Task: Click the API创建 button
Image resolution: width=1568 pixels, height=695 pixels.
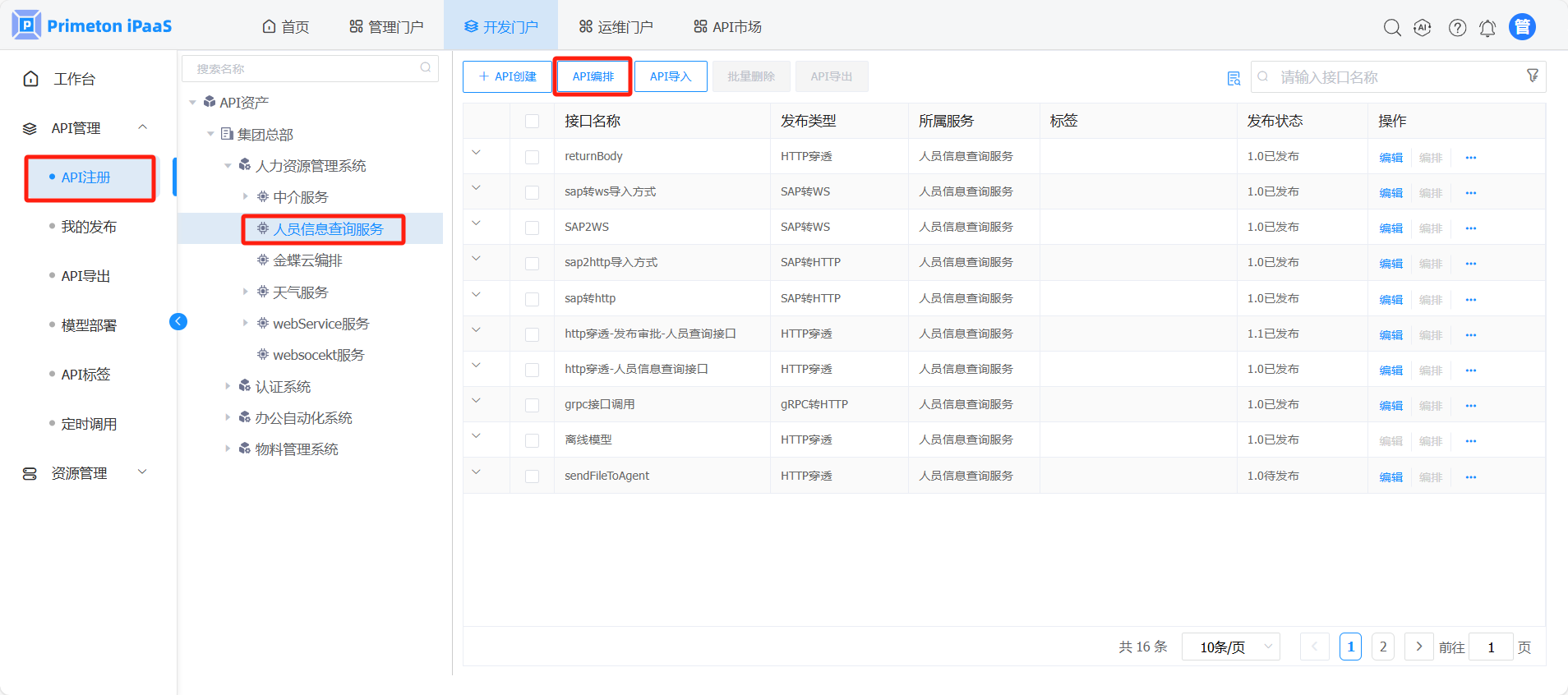Action: click(507, 76)
